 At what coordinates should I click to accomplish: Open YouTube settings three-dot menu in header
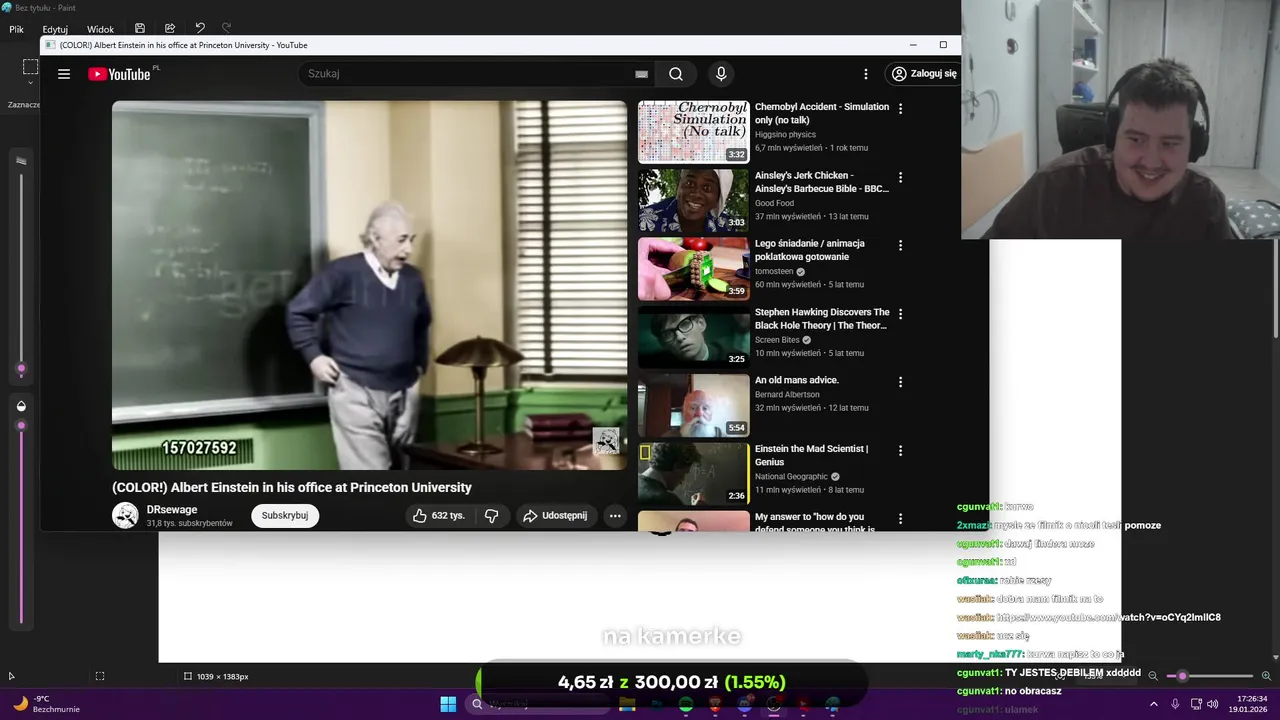(866, 74)
